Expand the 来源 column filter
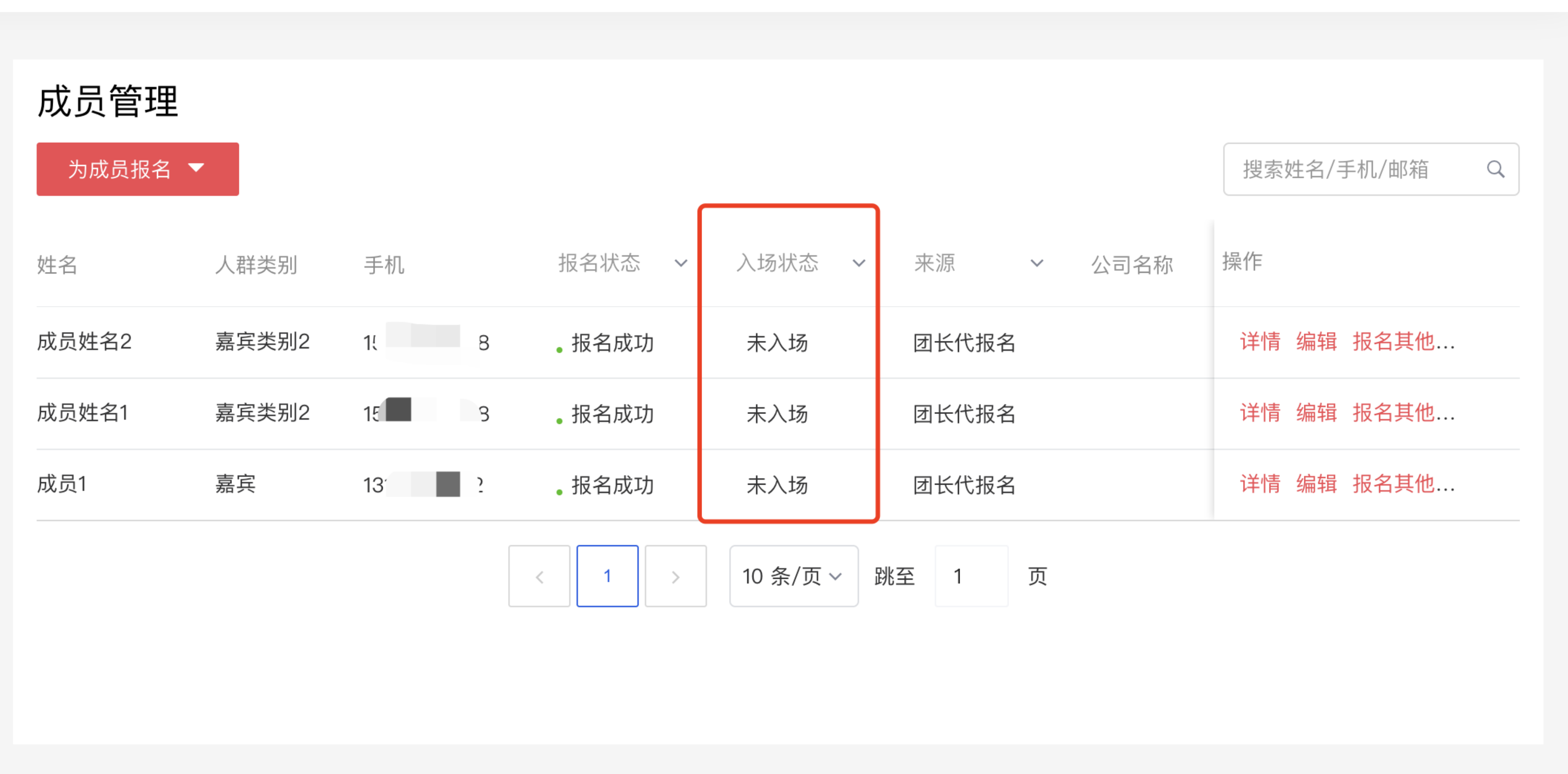The image size is (1568, 774). click(1036, 264)
